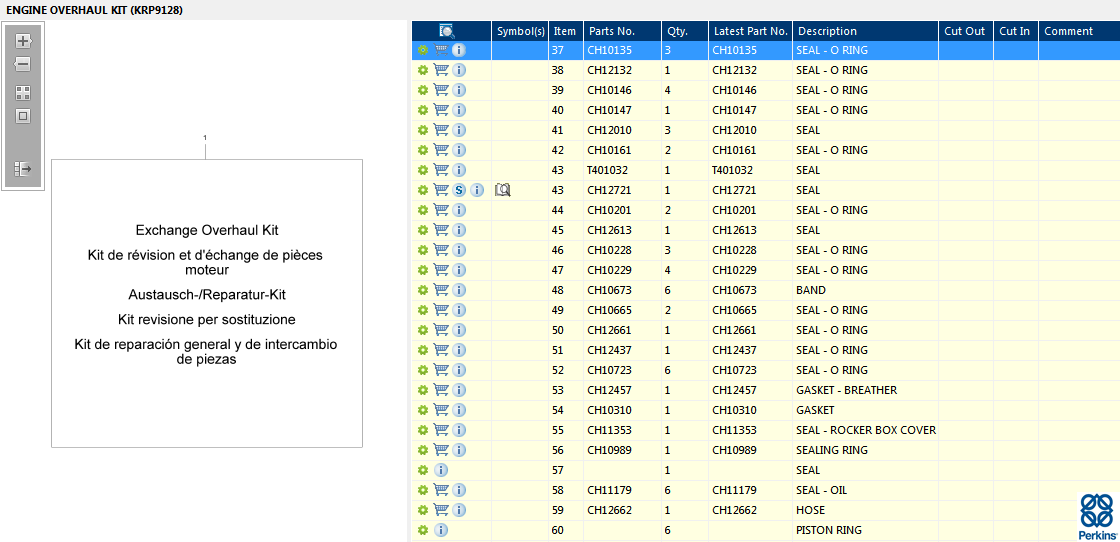
Task: Click the S supersession icon for CH12721
Action: (x=459, y=190)
